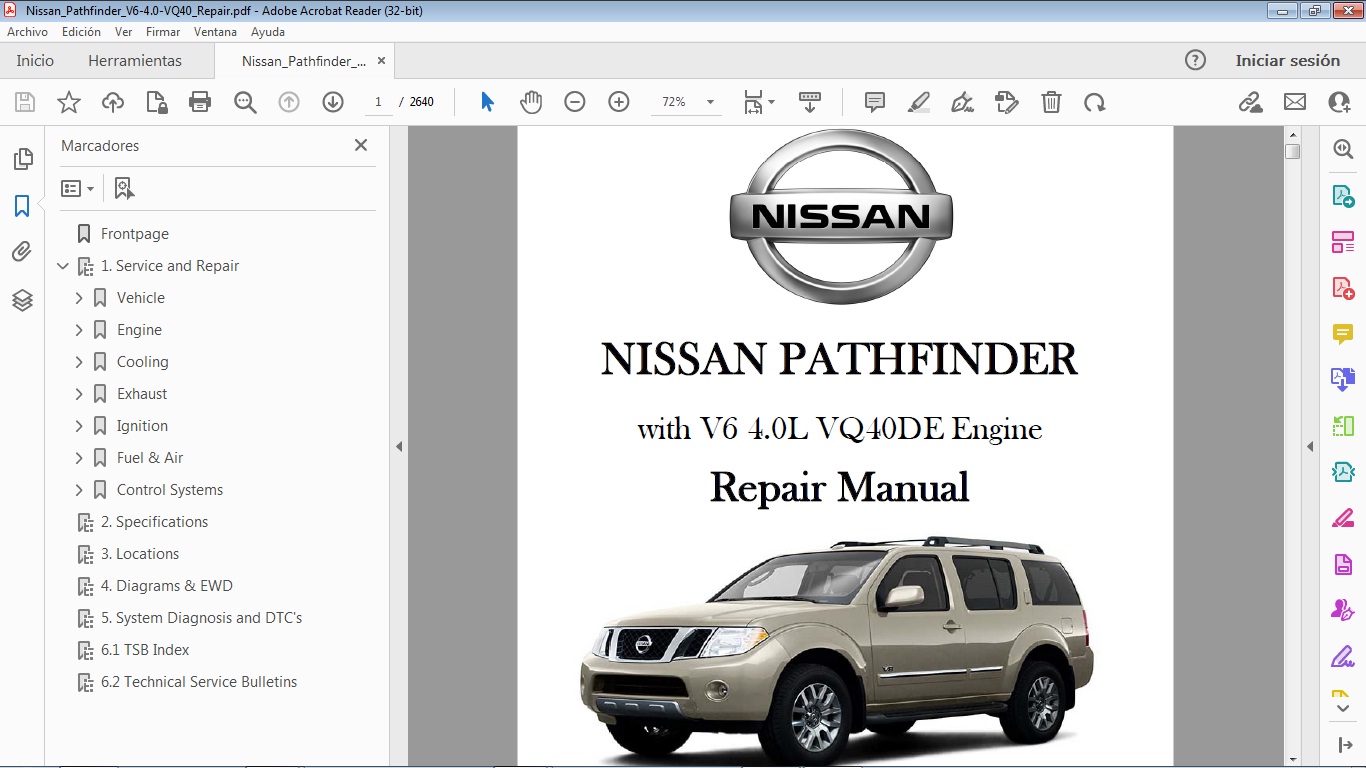
Task: Open the 4. Diagrams & EWD bookmark
Action: pyautogui.click(x=167, y=586)
